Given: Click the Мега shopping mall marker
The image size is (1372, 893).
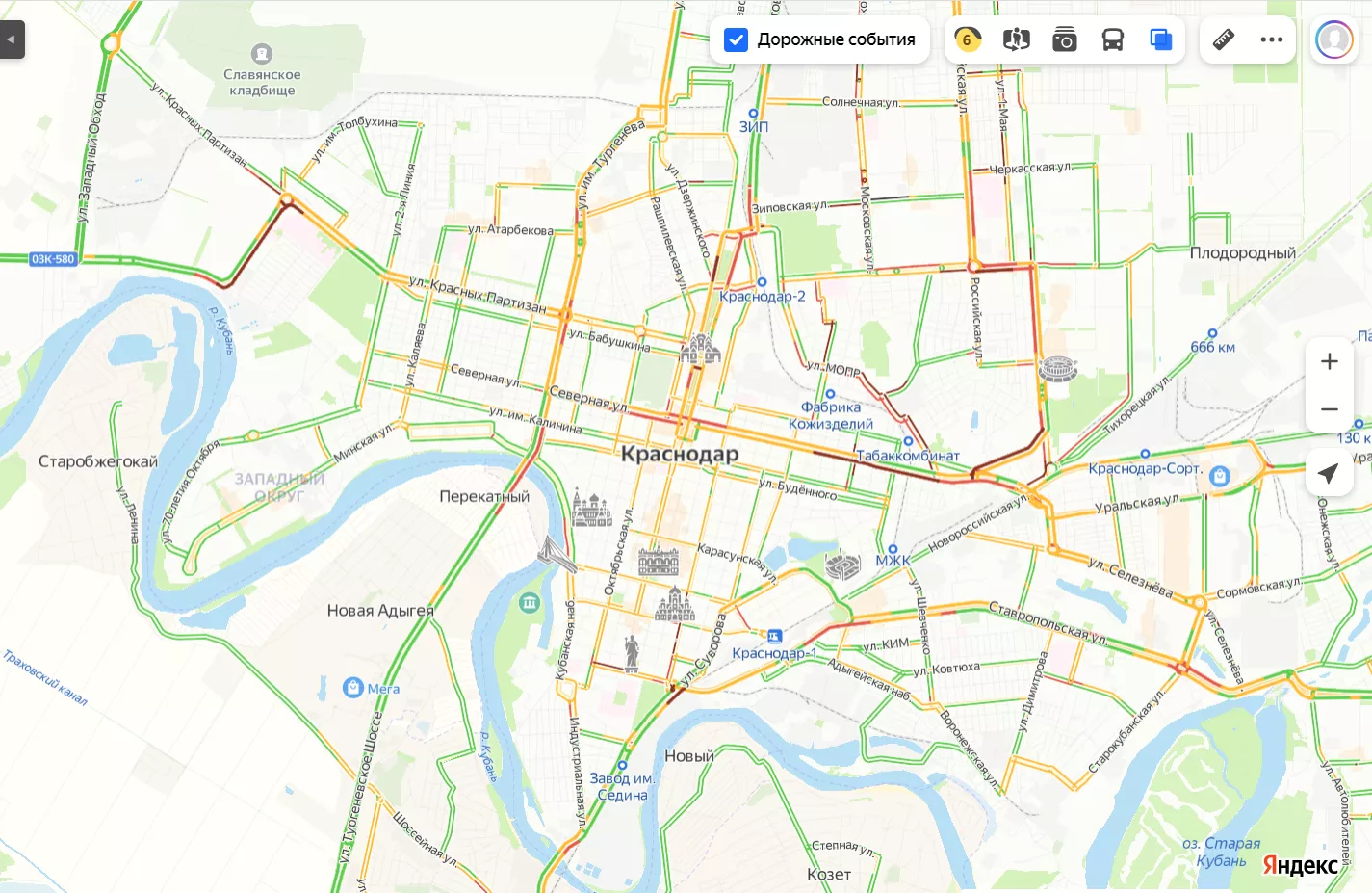Looking at the screenshot, I should [353, 688].
